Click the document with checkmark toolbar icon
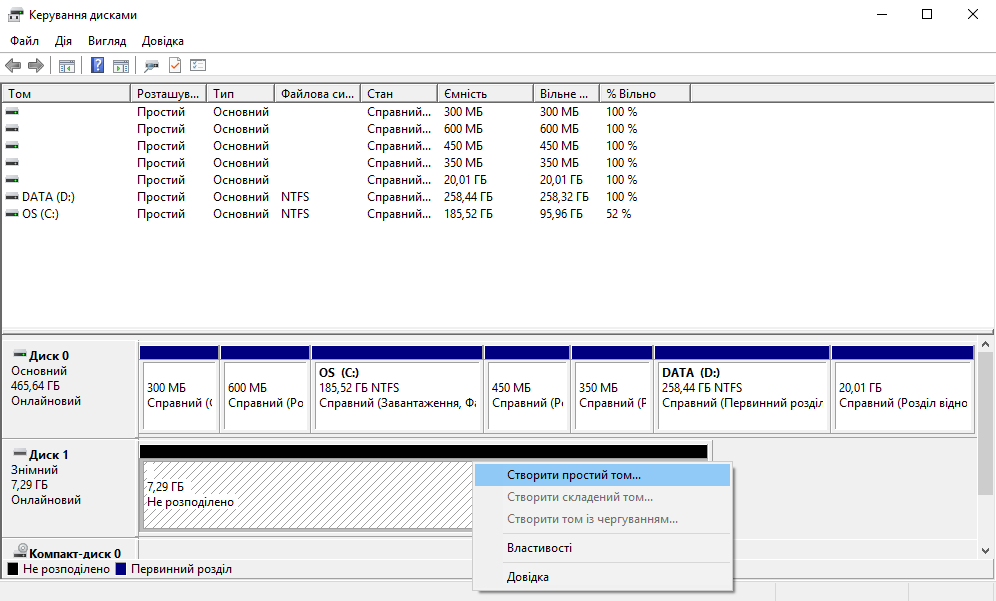Image resolution: width=996 pixels, height=601 pixels. [x=175, y=66]
